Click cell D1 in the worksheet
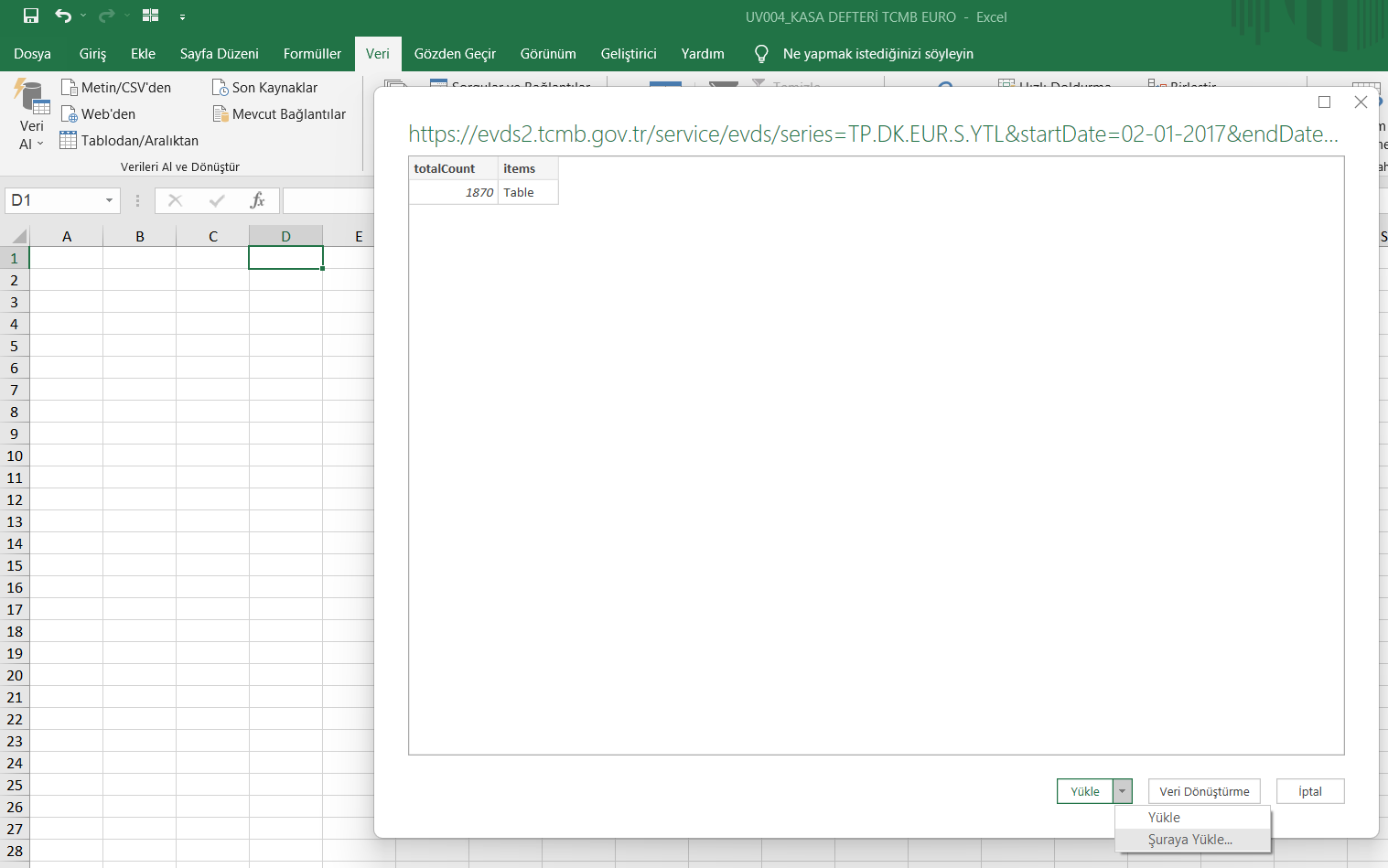1388x868 pixels. (x=285, y=258)
